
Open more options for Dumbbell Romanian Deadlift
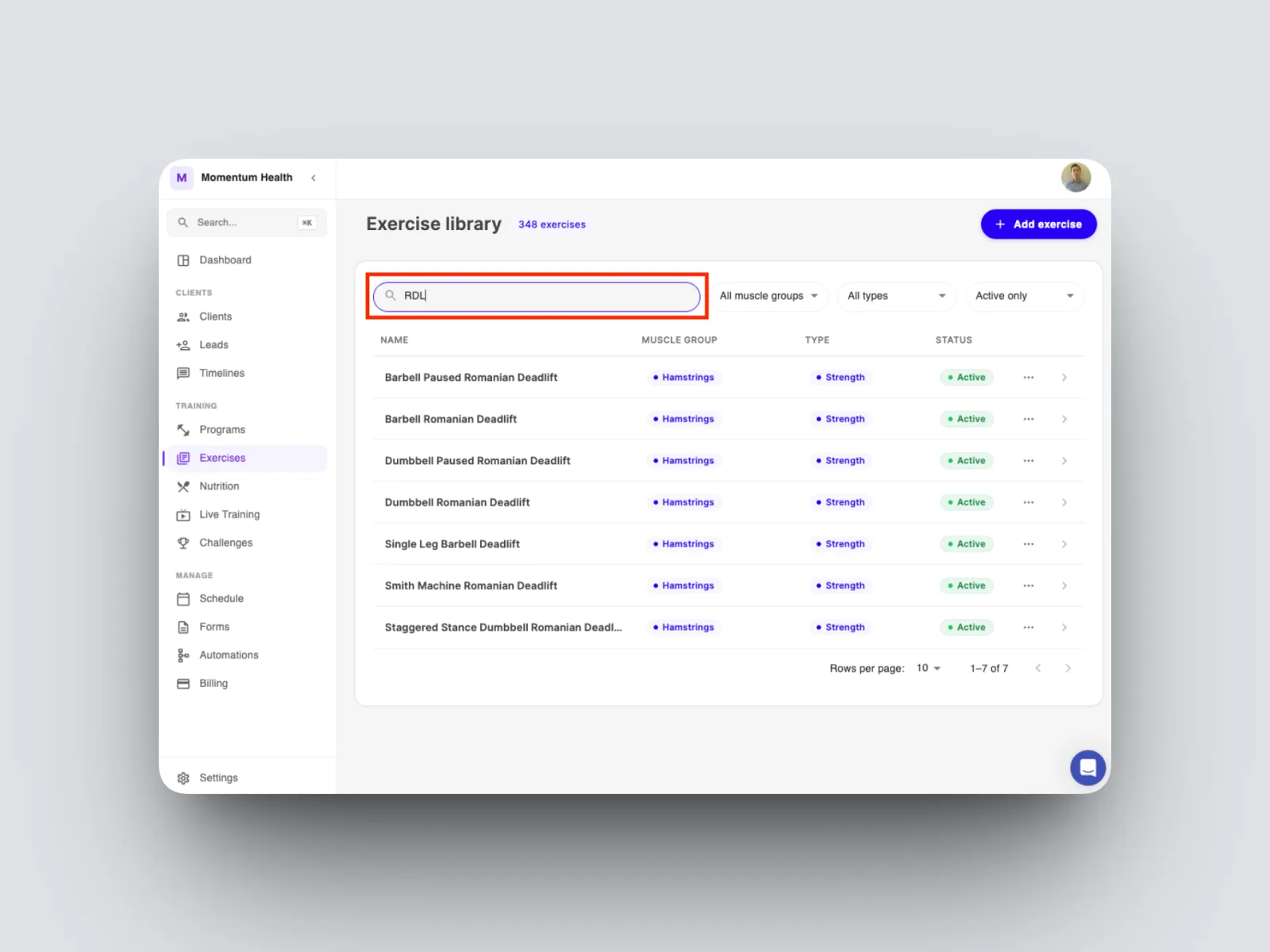1029,502
